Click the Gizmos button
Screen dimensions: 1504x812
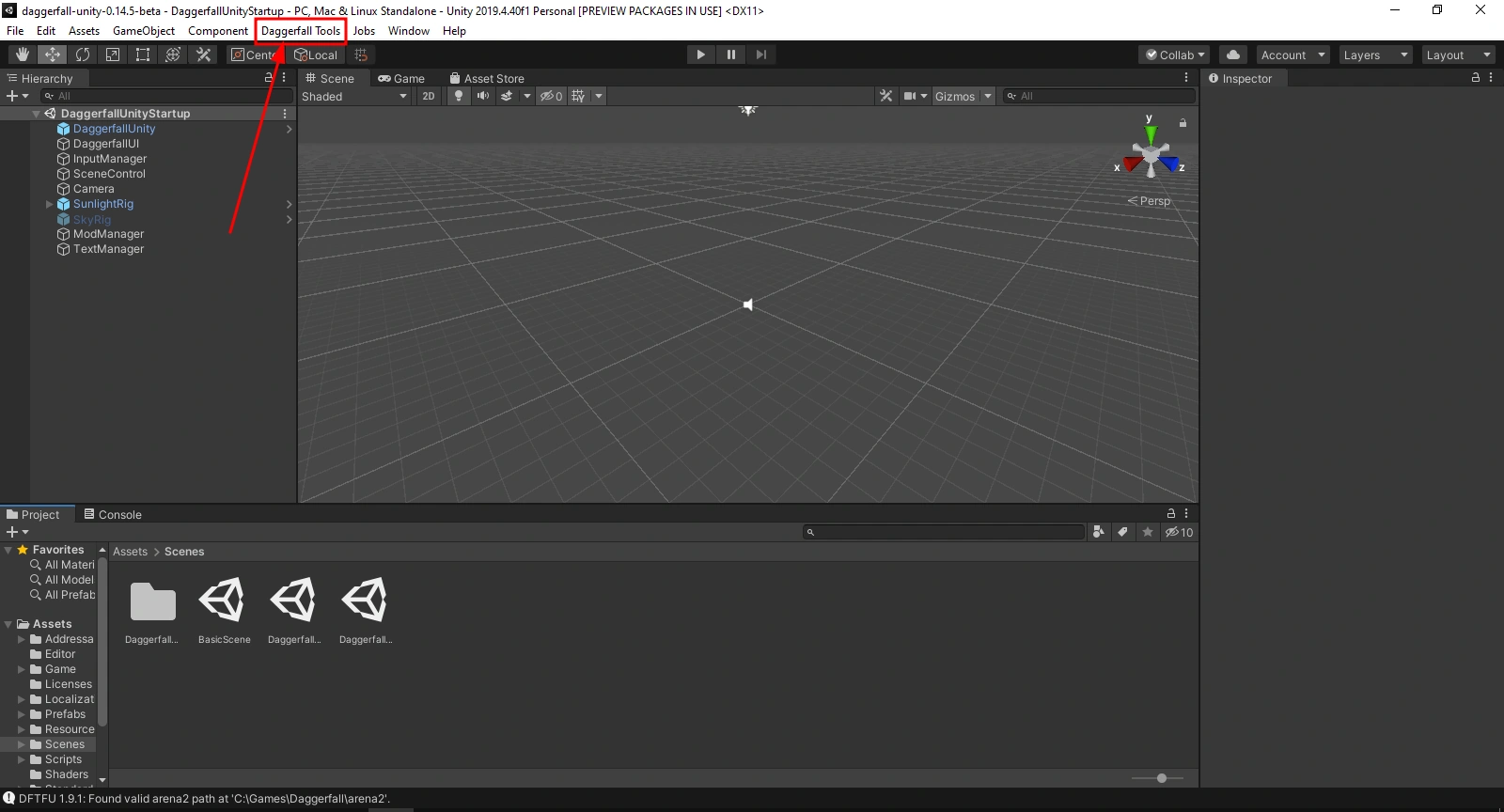point(955,96)
